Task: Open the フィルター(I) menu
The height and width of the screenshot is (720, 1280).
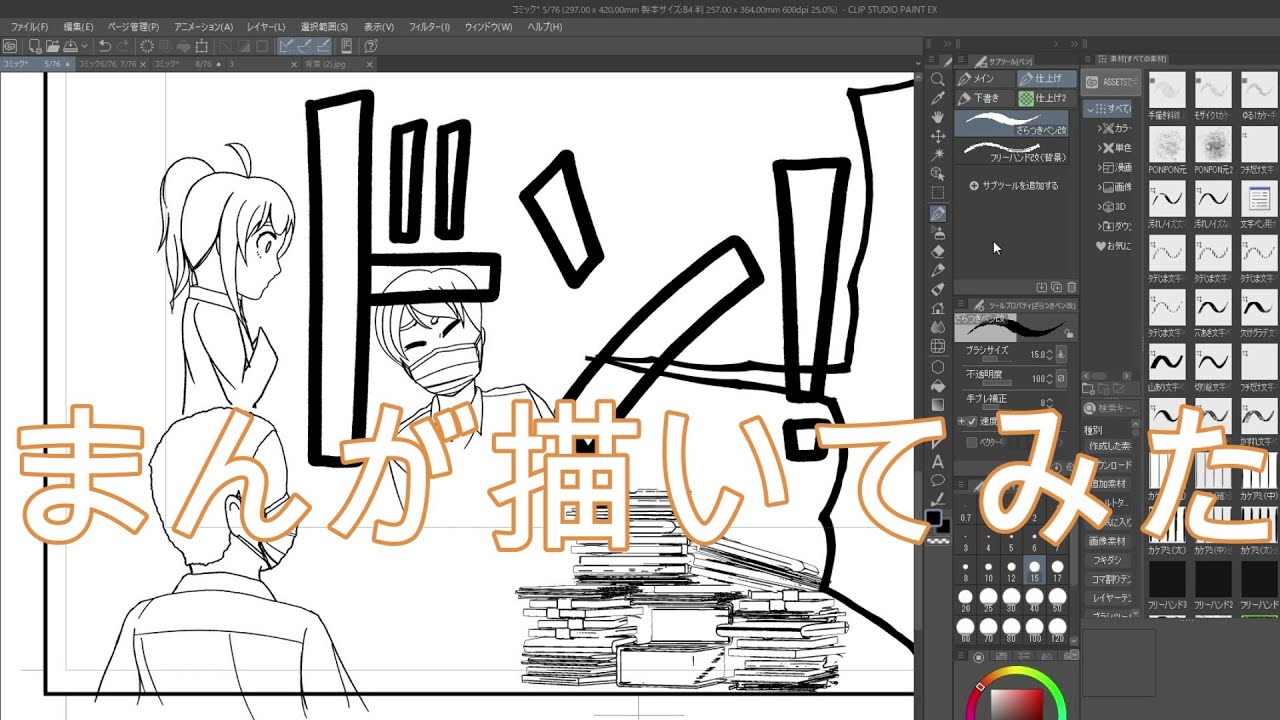Action: [x=429, y=27]
